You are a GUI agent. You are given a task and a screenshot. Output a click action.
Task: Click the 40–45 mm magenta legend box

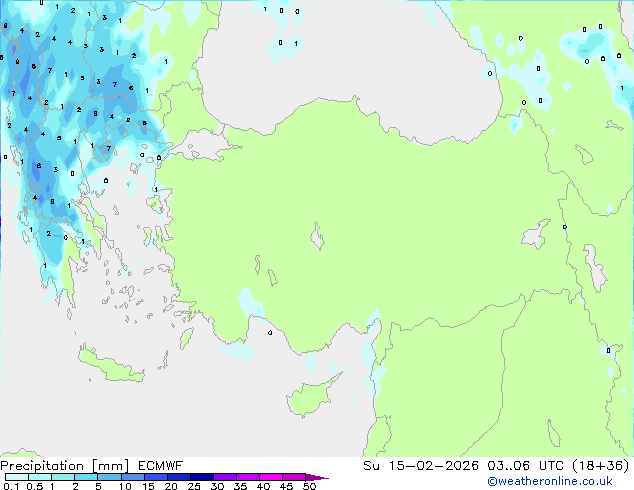tap(271, 477)
